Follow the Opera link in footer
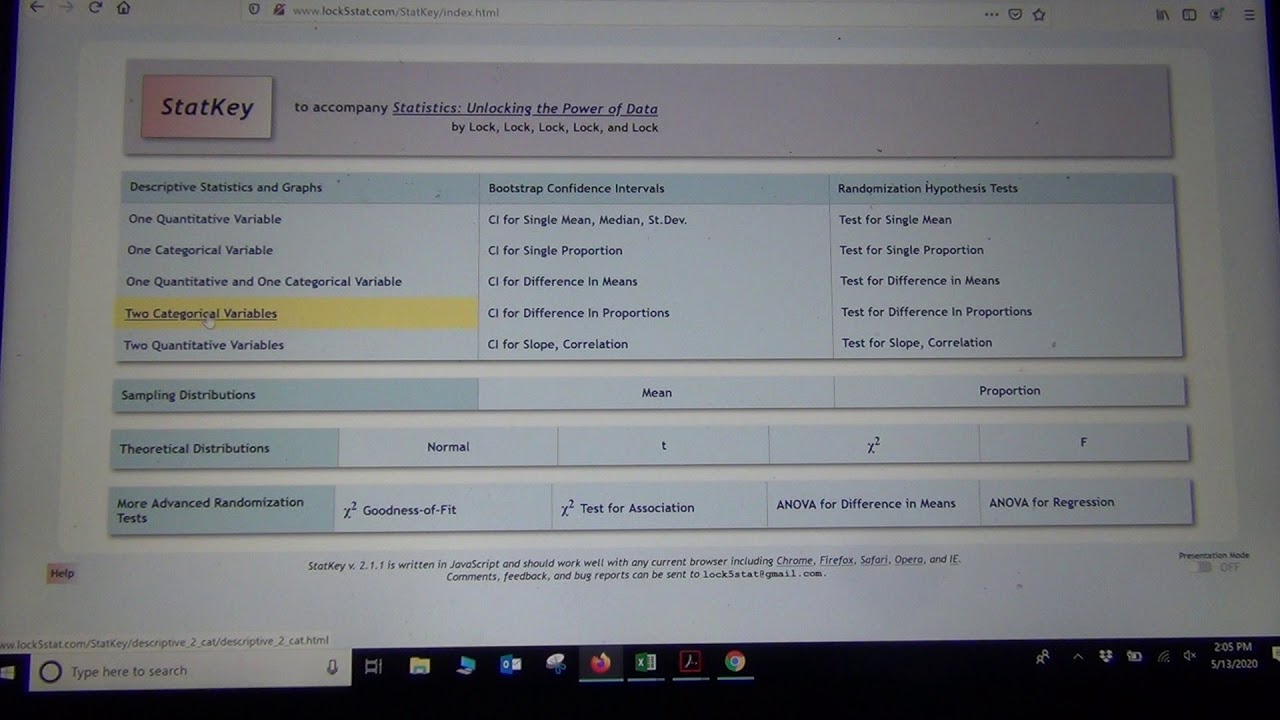This screenshot has width=1280, height=720. tap(909, 560)
